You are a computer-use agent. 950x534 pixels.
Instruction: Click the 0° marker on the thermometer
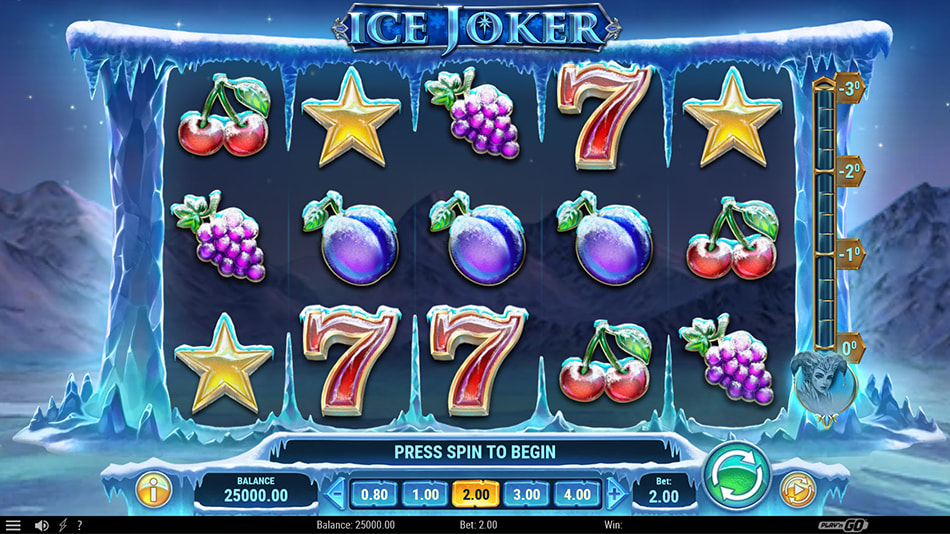click(x=849, y=348)
